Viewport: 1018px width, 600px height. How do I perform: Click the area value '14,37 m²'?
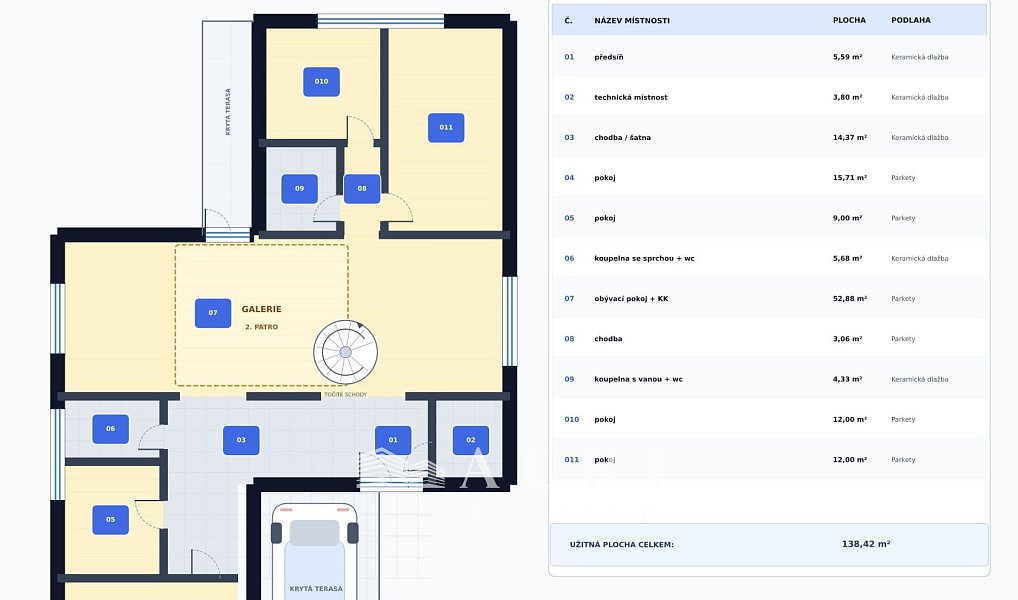pos(850,138)
